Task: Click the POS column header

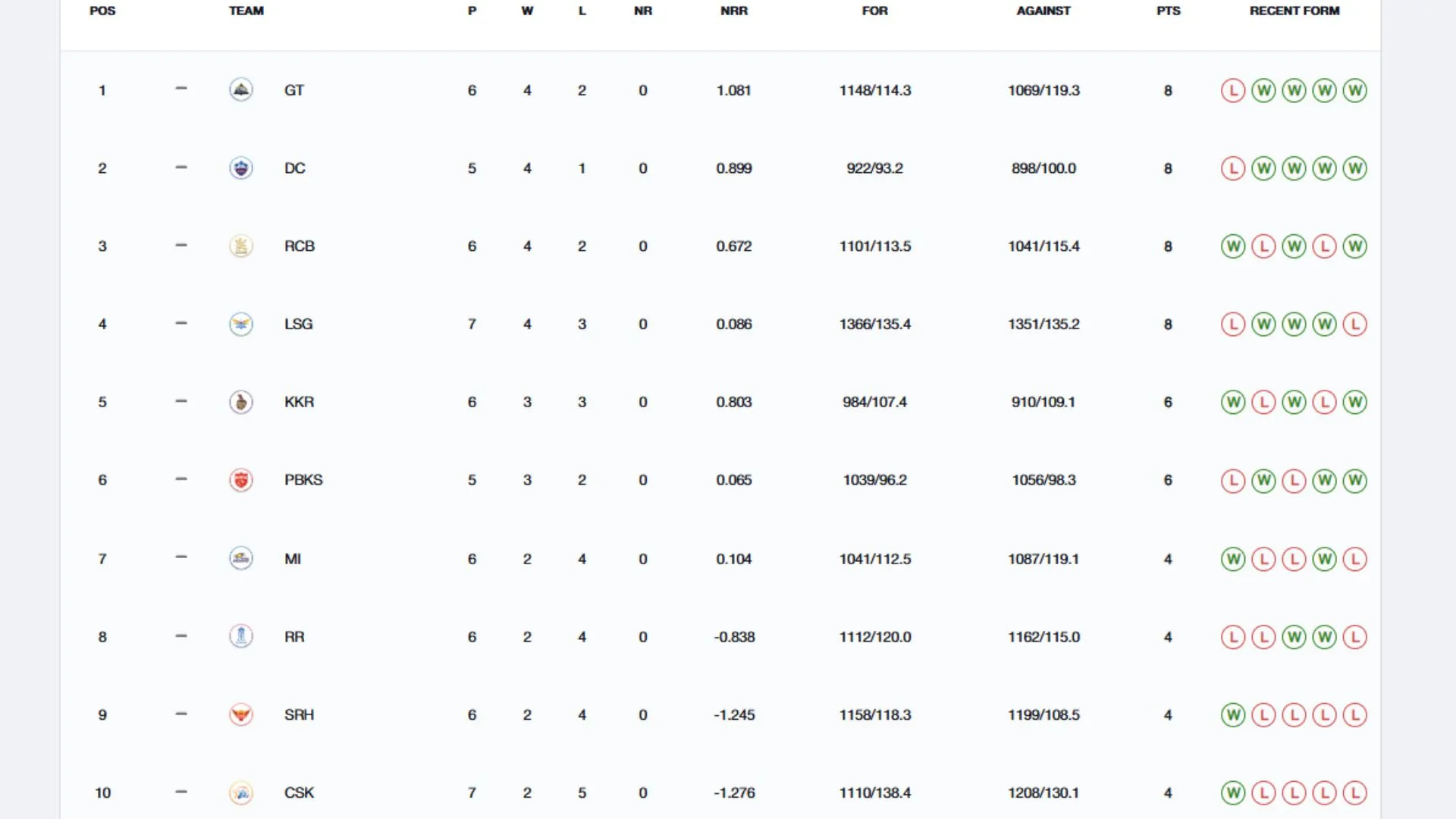Action: pos(102,11)
